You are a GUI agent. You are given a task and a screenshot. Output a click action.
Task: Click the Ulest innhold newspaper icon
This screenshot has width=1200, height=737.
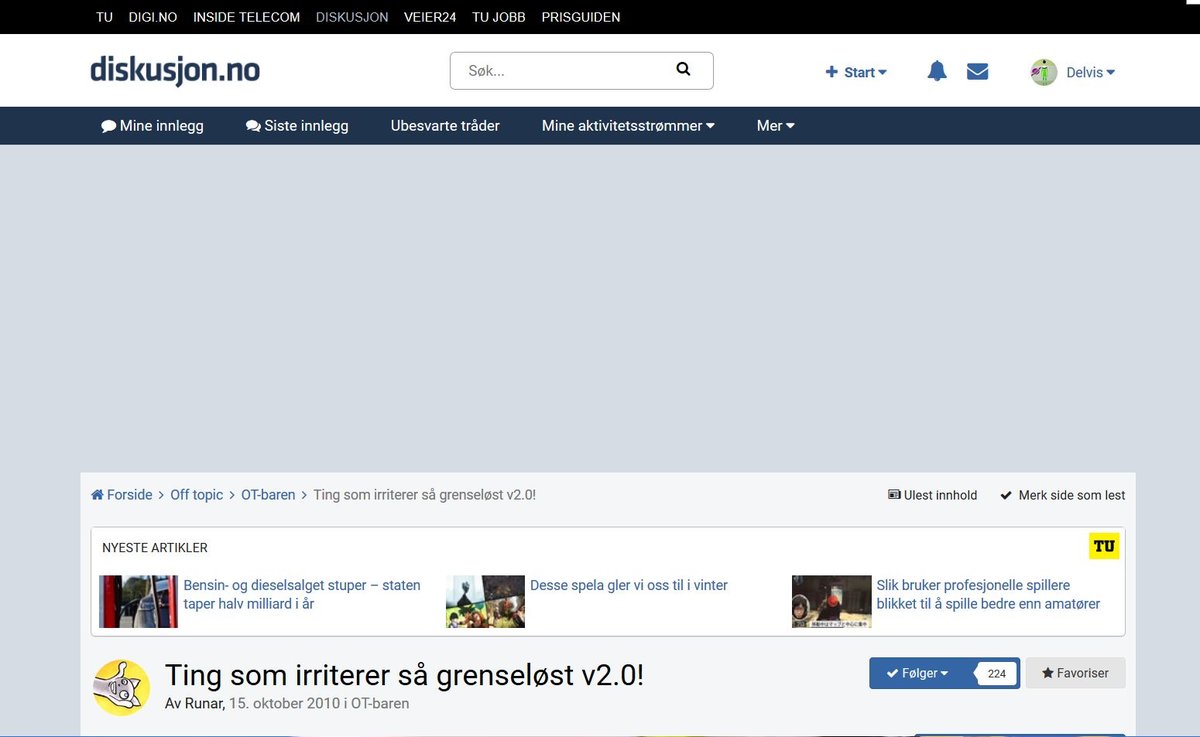[x=894, y=495]
